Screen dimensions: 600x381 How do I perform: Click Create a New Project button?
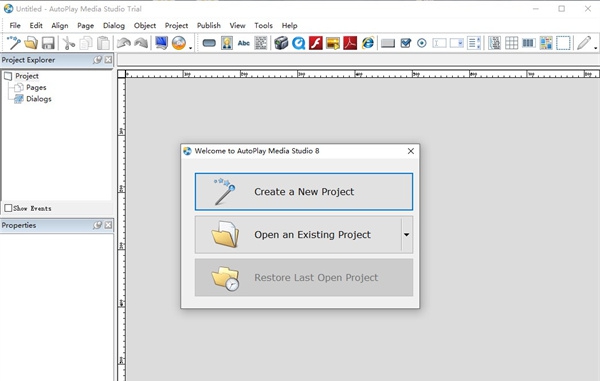[x=304, y=192]
